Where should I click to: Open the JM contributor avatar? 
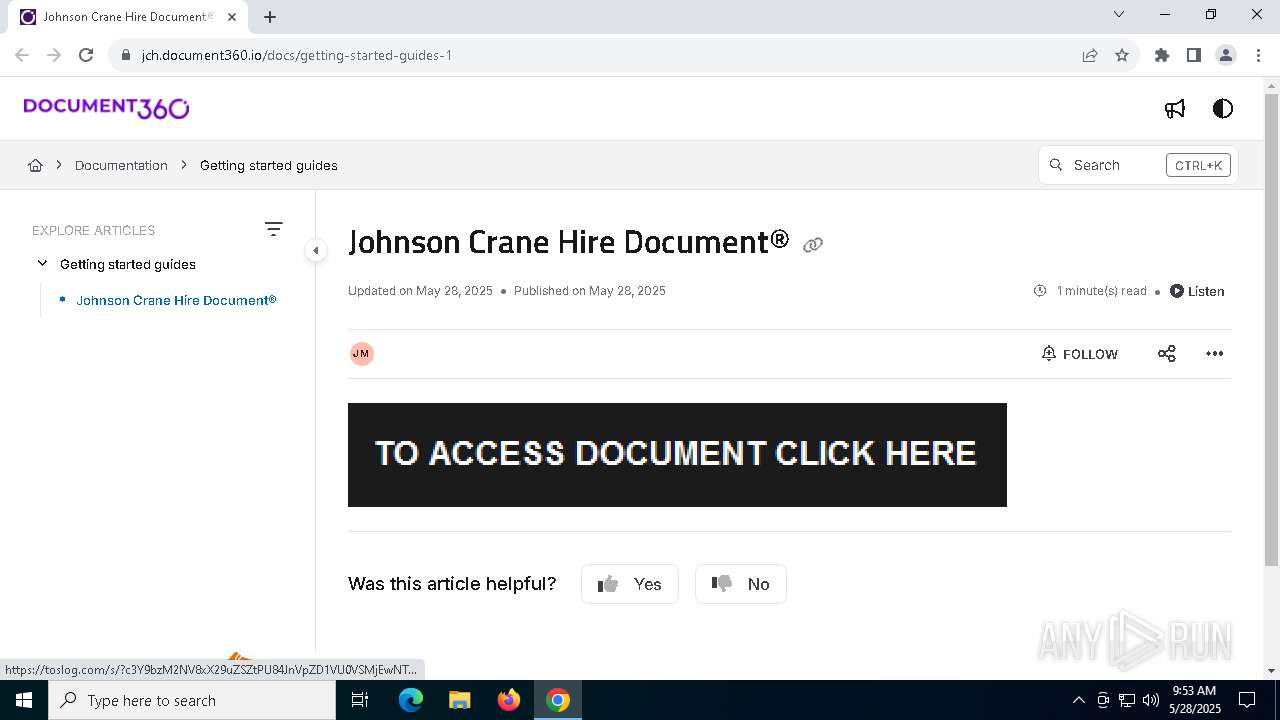[362, 354]
